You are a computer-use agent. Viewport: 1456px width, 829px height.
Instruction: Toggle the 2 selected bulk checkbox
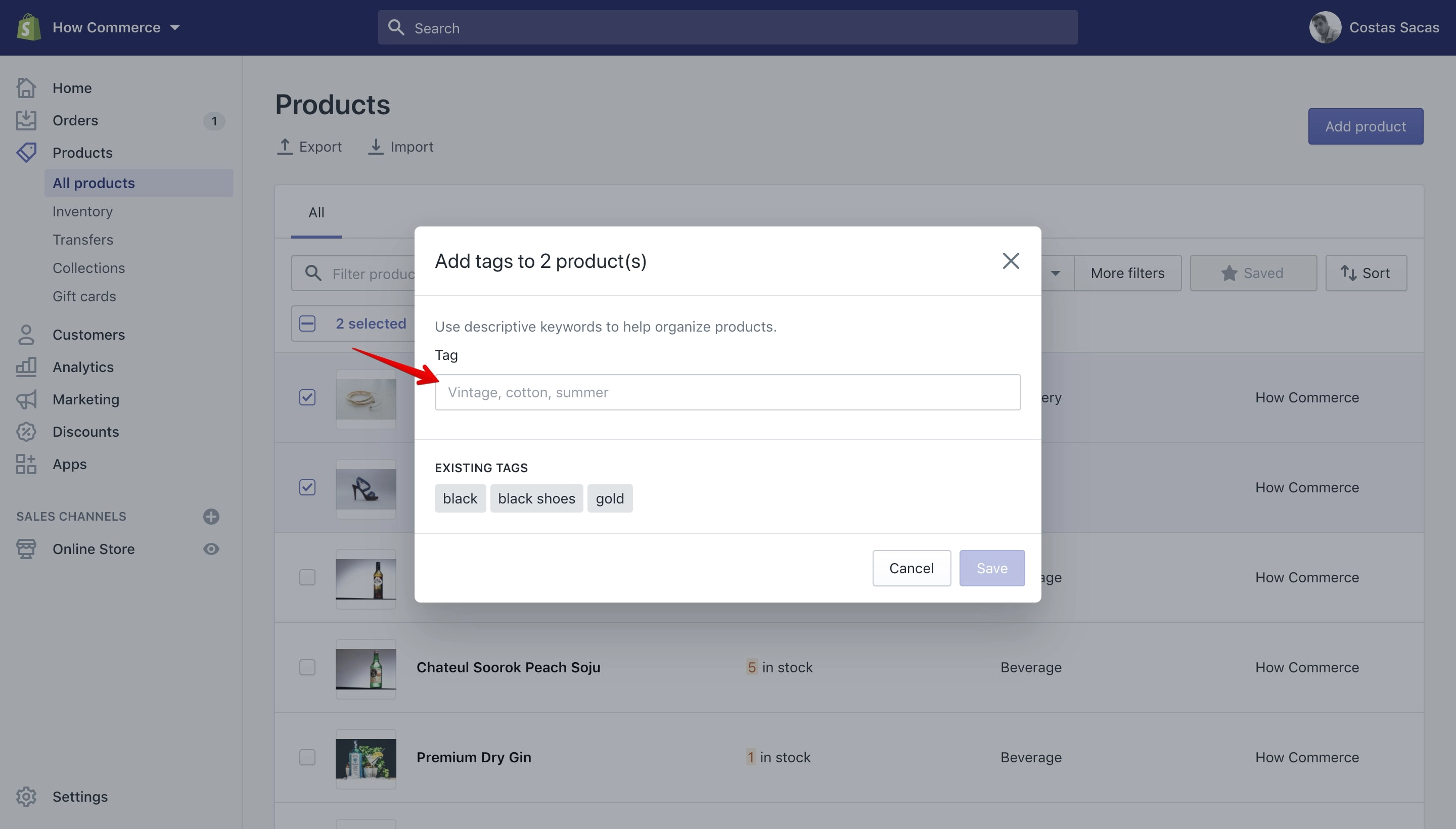click(307, 324)
